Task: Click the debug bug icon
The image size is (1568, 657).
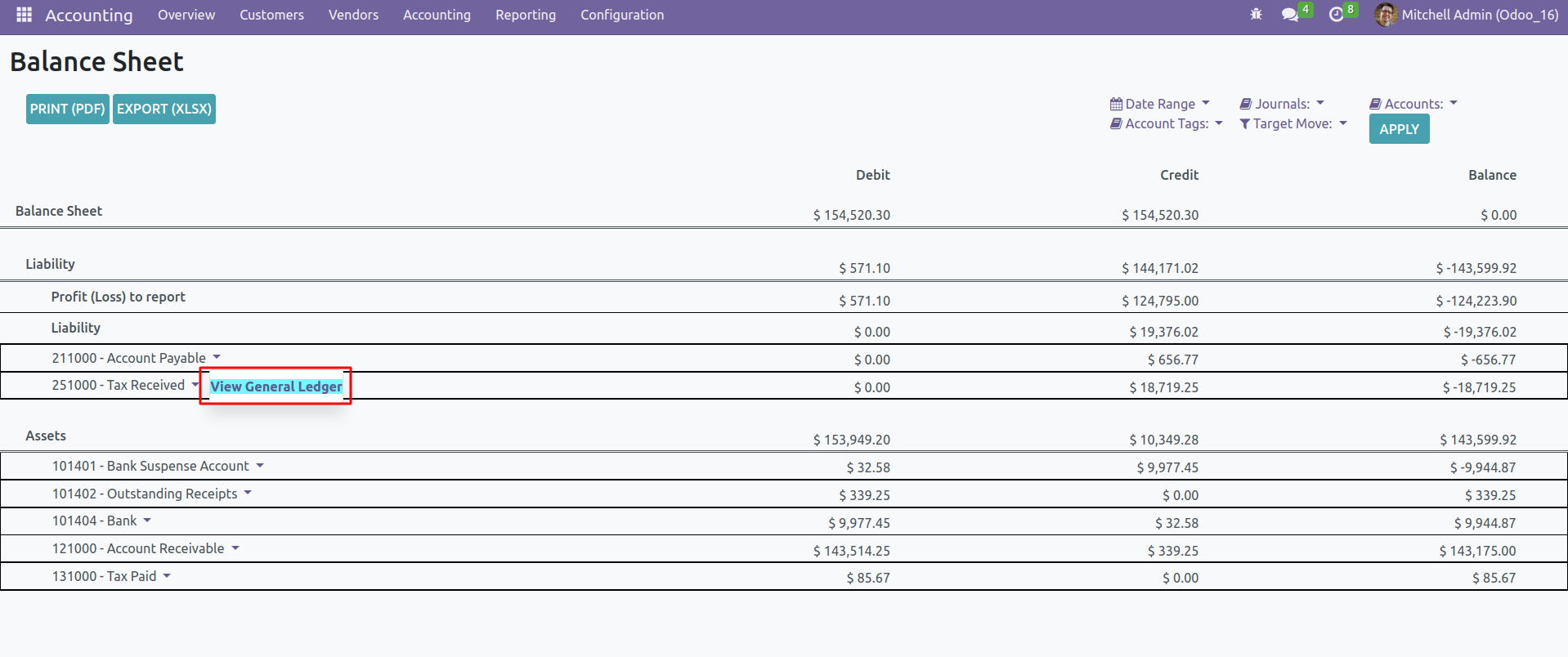Action: tap(1256, 15)
